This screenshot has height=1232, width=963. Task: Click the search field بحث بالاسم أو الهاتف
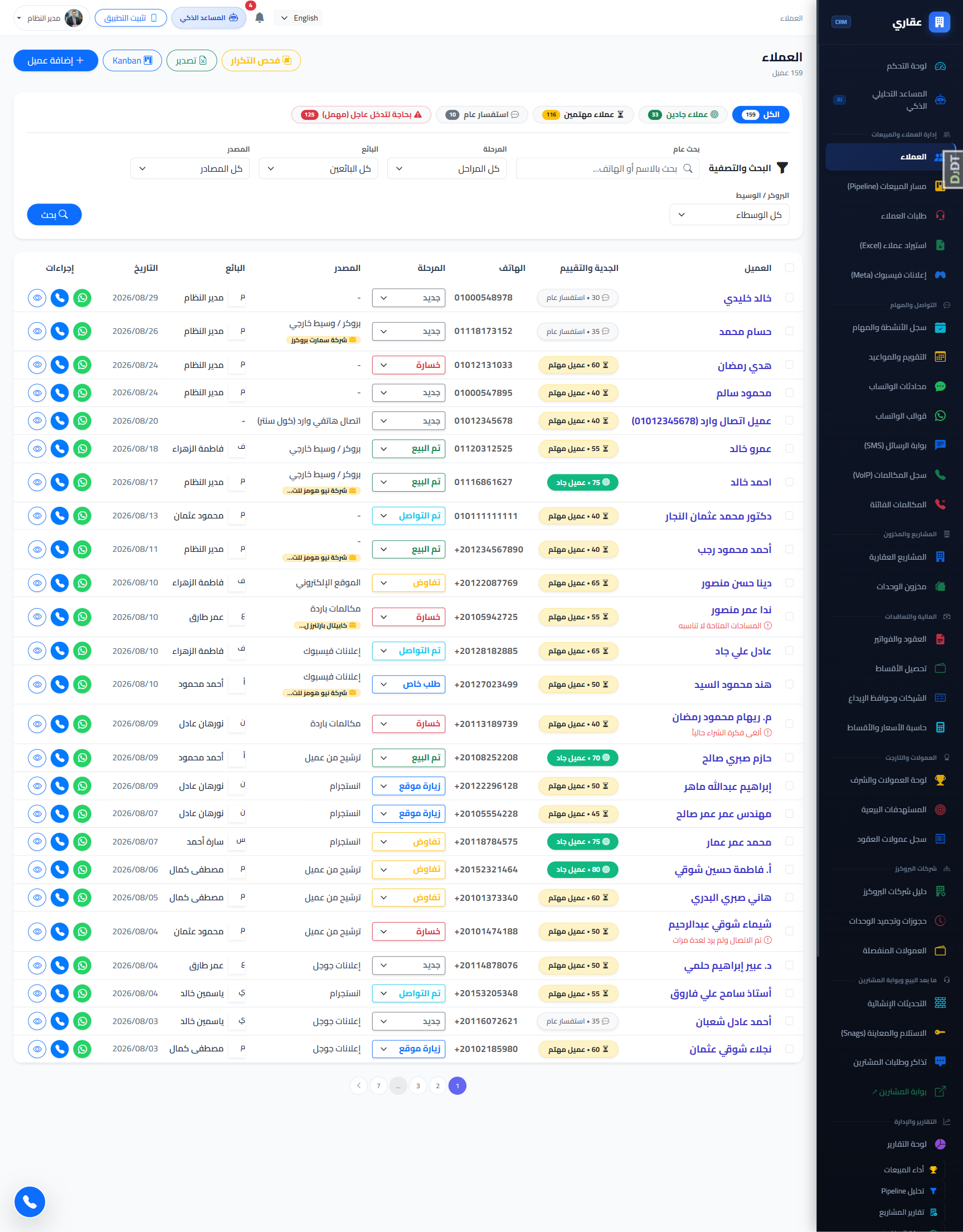pos(608,169)
